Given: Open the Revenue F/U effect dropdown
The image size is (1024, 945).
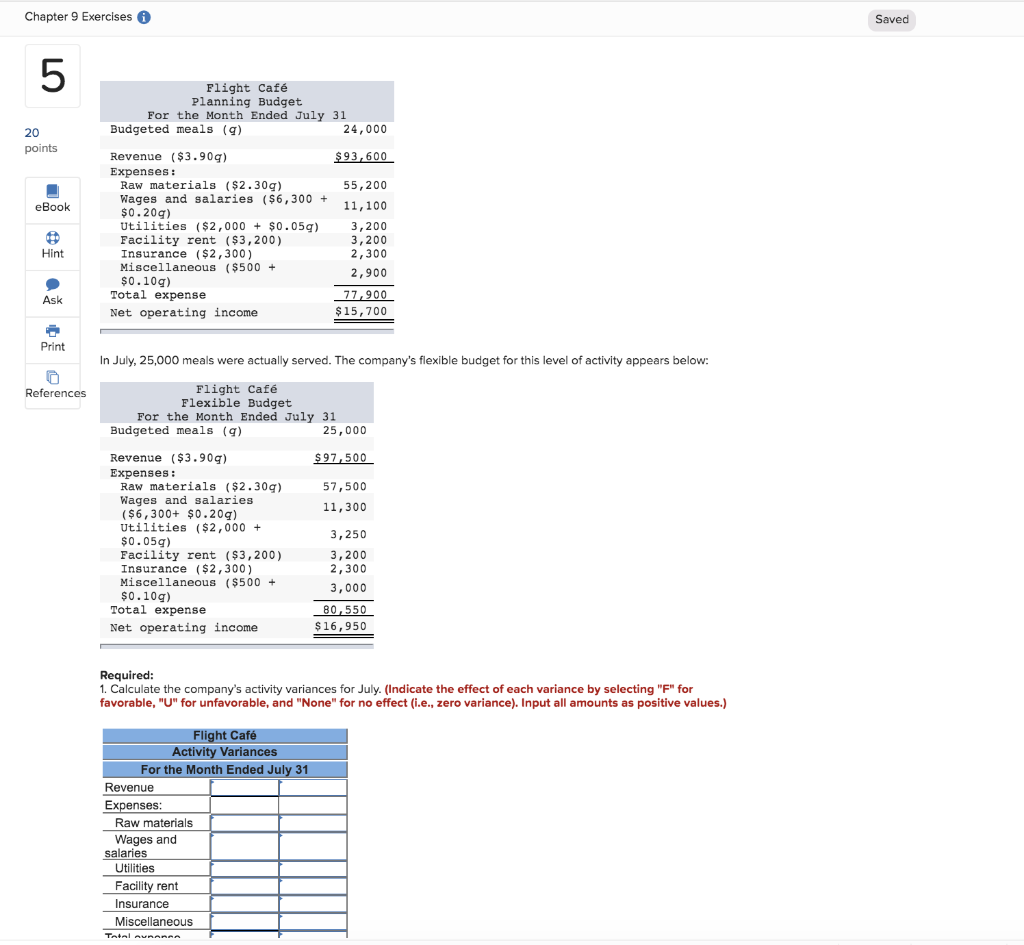Looking at the screenshot, I should point(313,788).
